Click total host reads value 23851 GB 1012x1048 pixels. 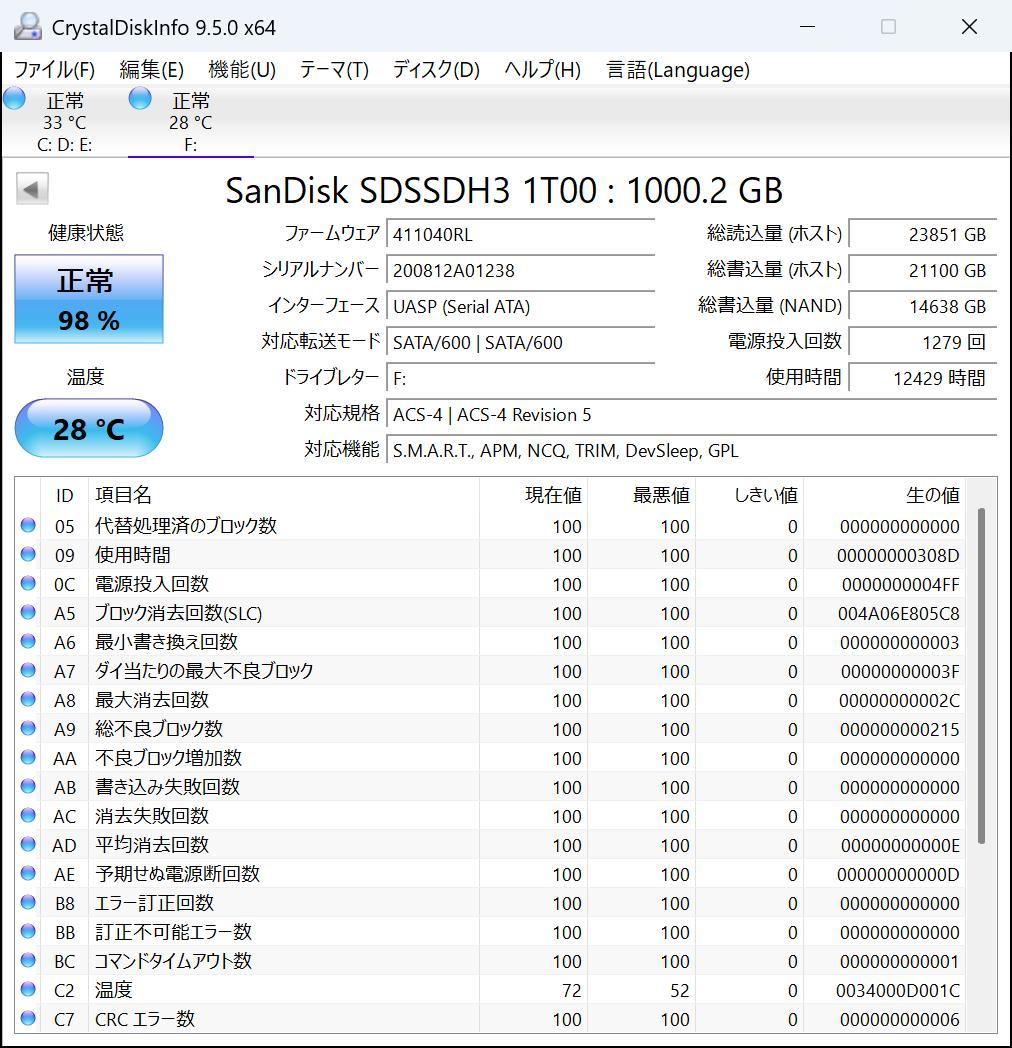(x=922, y=235)
